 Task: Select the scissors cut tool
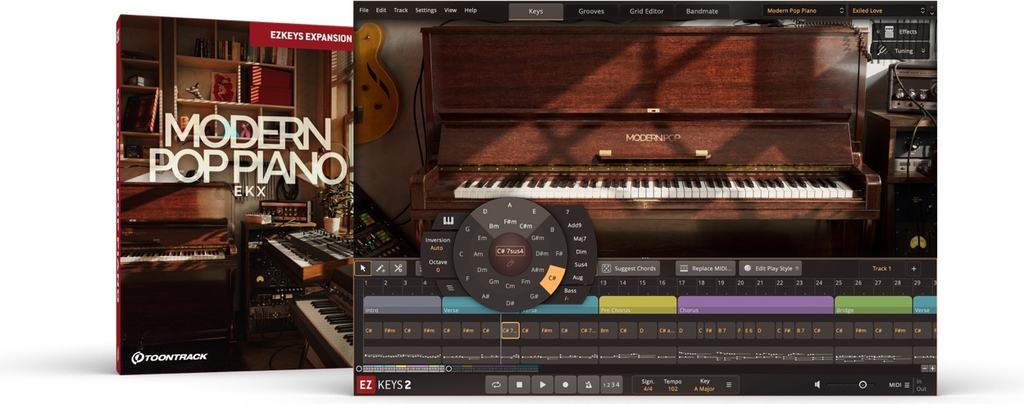click(398, 268)
